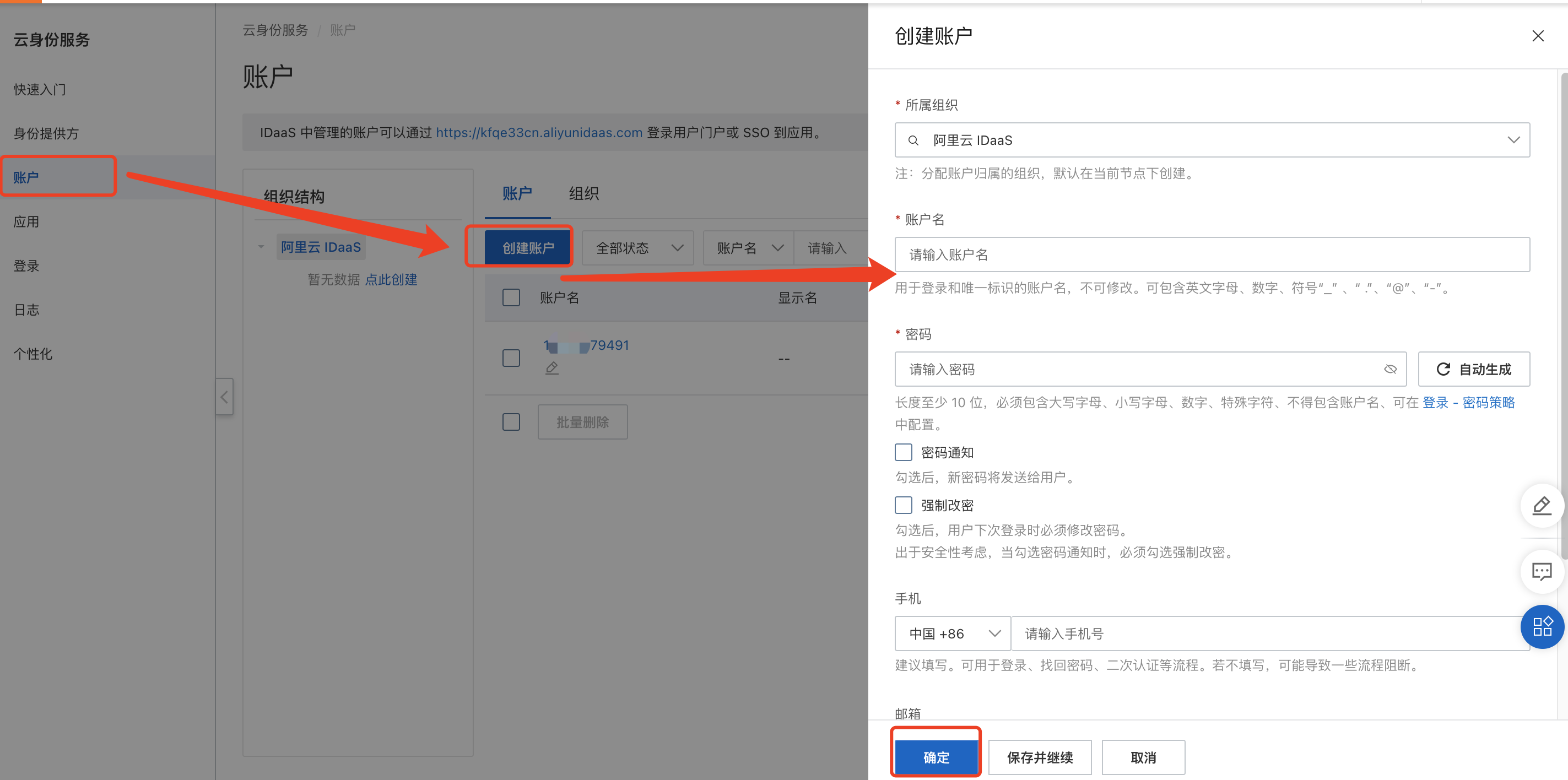
Task: Open 个性化 in the sidebar
Action: coord(33,354)
